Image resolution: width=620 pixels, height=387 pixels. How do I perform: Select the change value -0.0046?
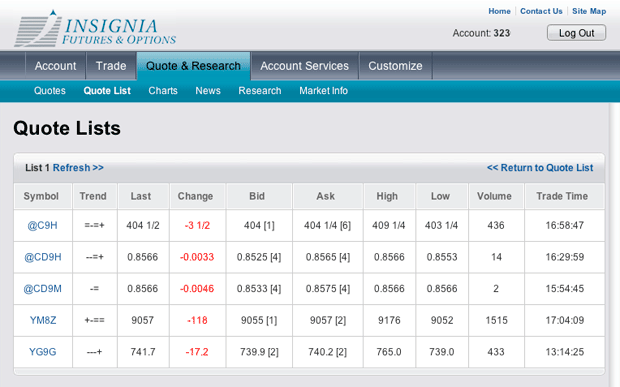coord(197,289)
